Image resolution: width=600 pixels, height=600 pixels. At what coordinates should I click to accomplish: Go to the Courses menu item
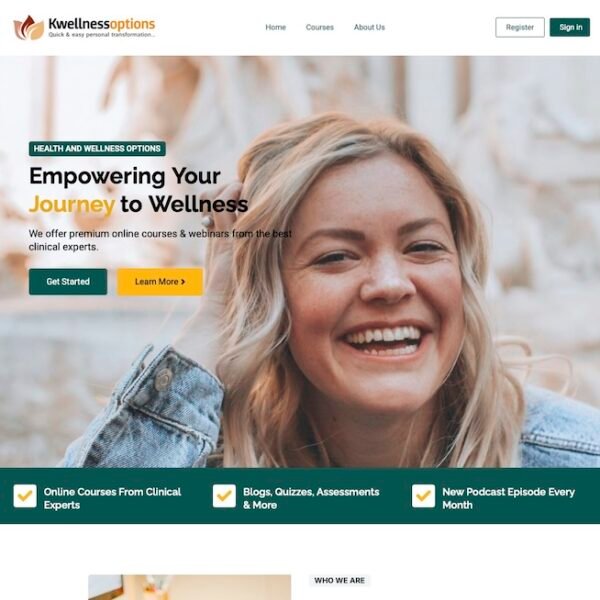click(x=320, y=27)
